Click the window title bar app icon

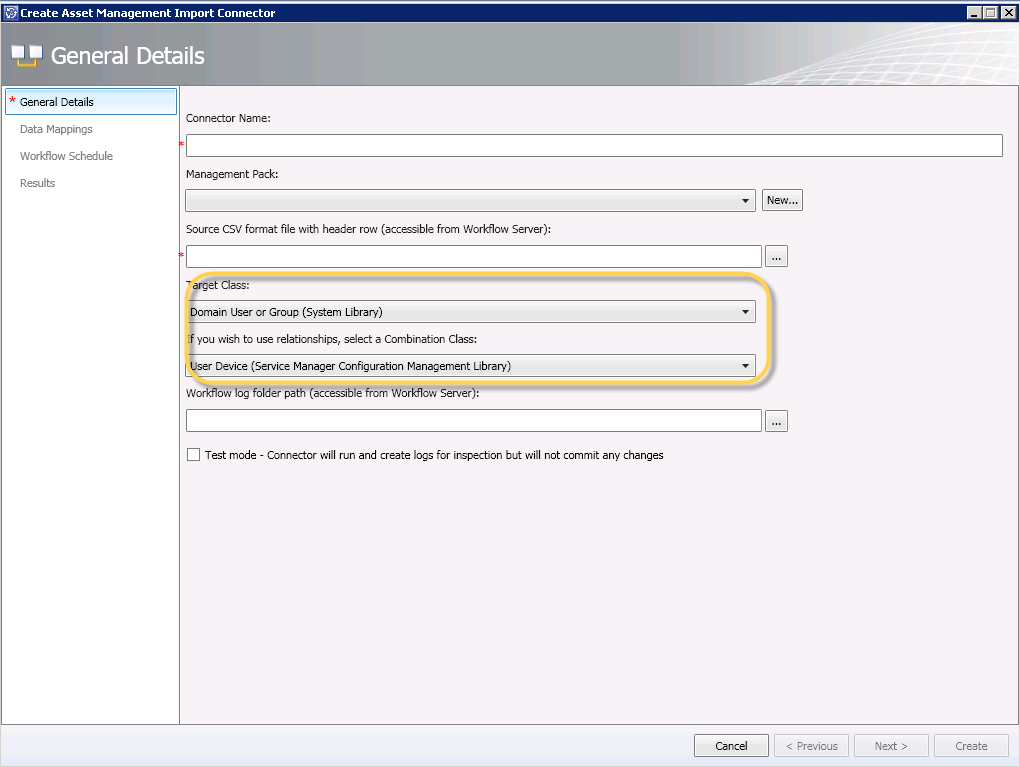coord(11,13)
